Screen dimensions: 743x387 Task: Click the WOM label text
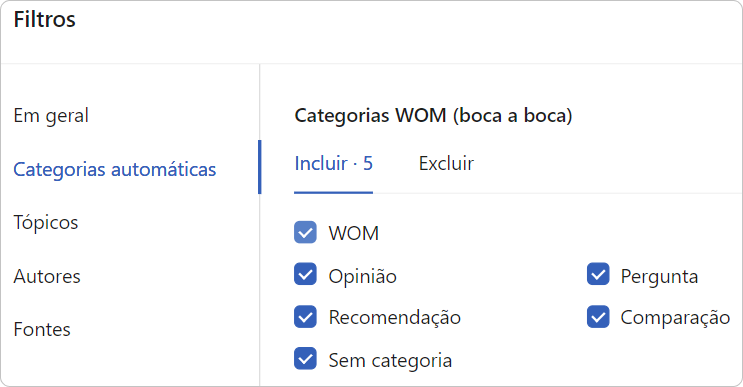coord(353,234)
